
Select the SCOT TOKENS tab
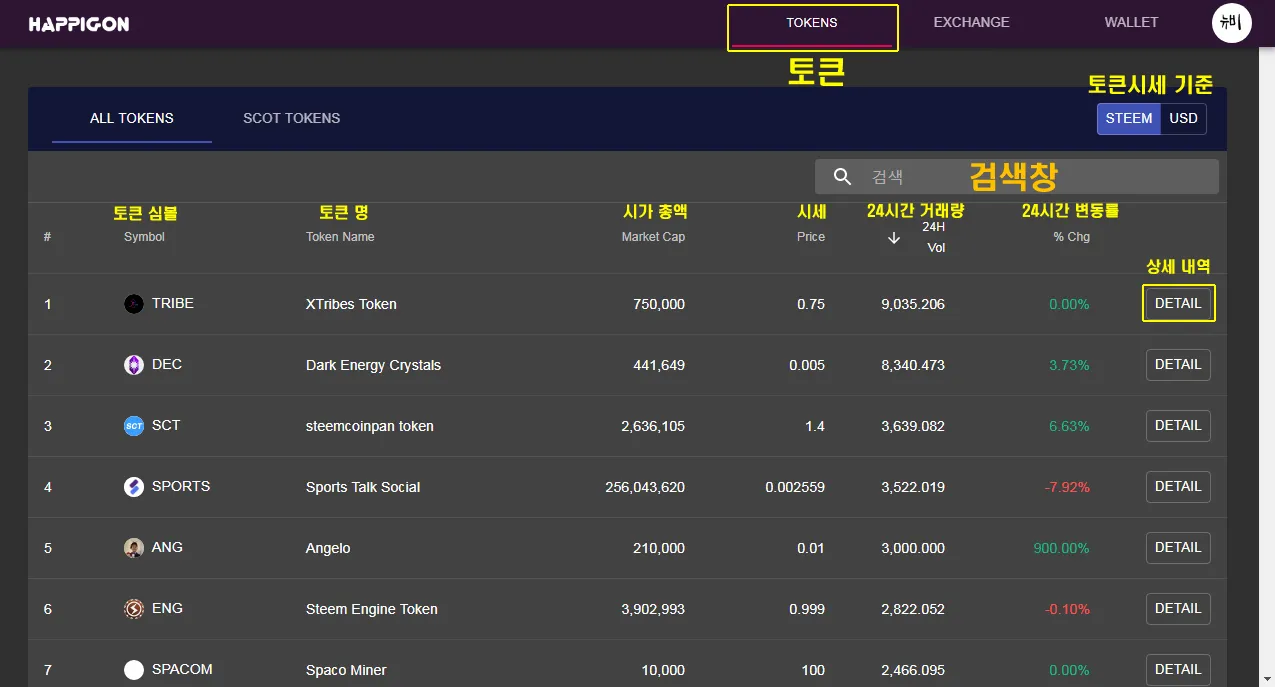click(x=291, y=118)
